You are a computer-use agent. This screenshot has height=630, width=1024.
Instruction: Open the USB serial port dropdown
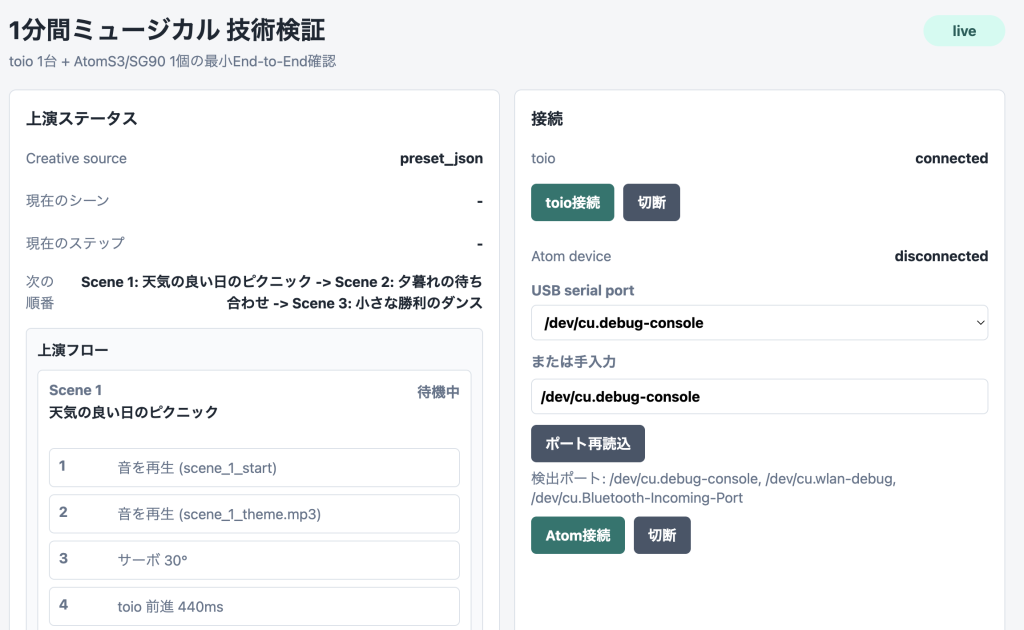tap(759, 323)
